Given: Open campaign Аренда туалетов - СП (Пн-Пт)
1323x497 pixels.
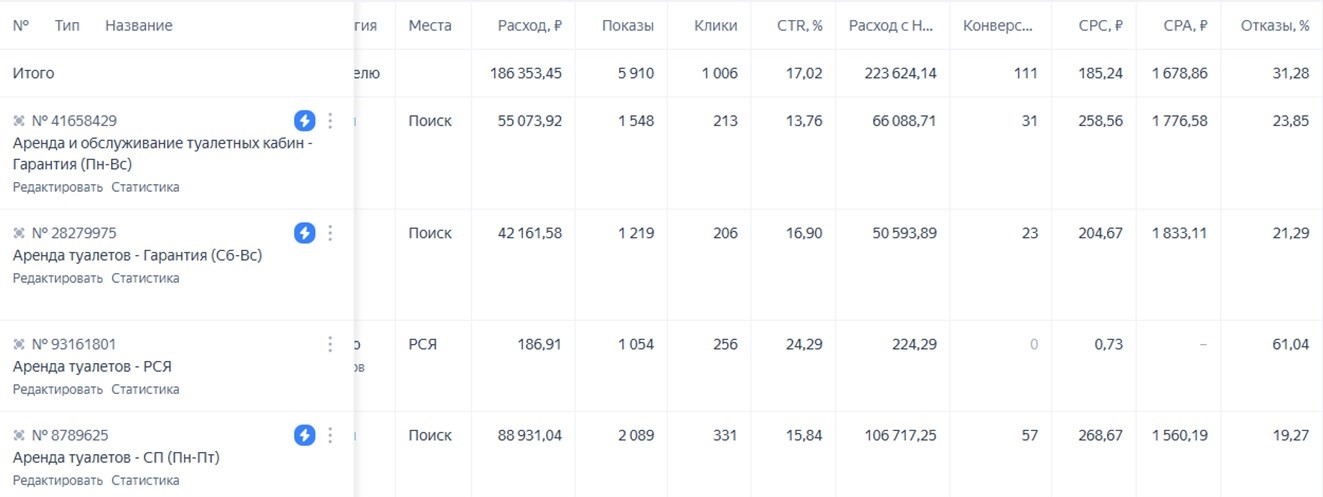Looking at the screenshot, I should (116, 458).
